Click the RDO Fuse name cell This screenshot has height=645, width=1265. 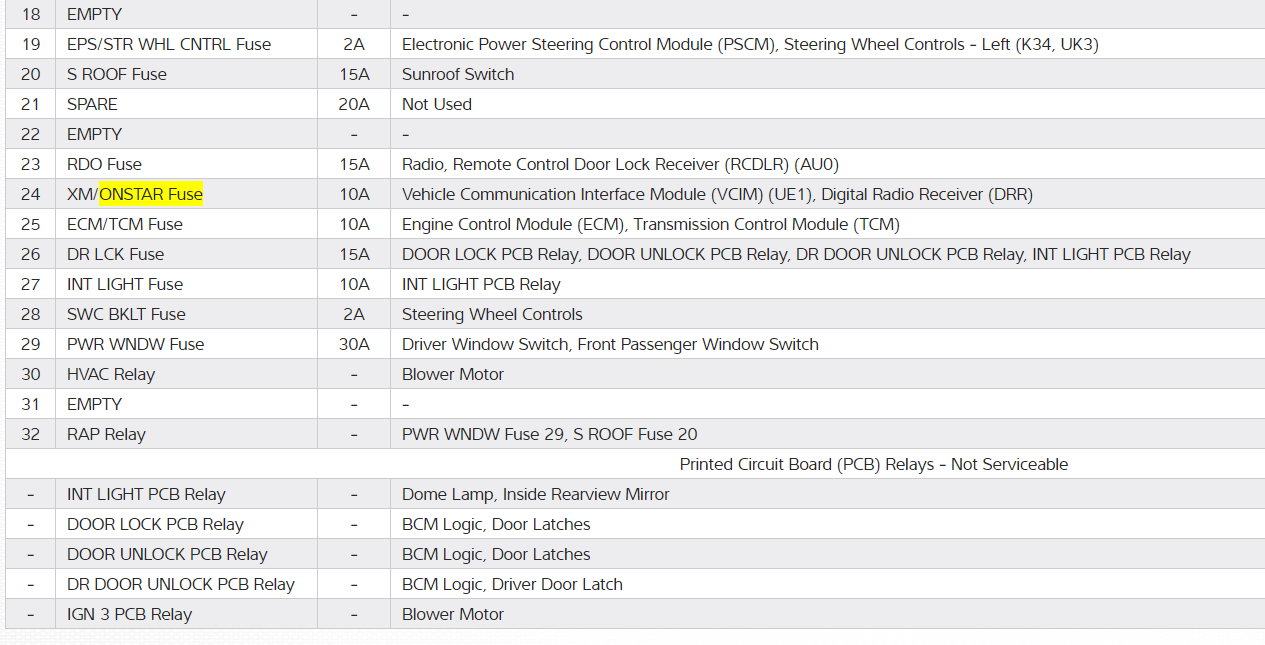104,164
